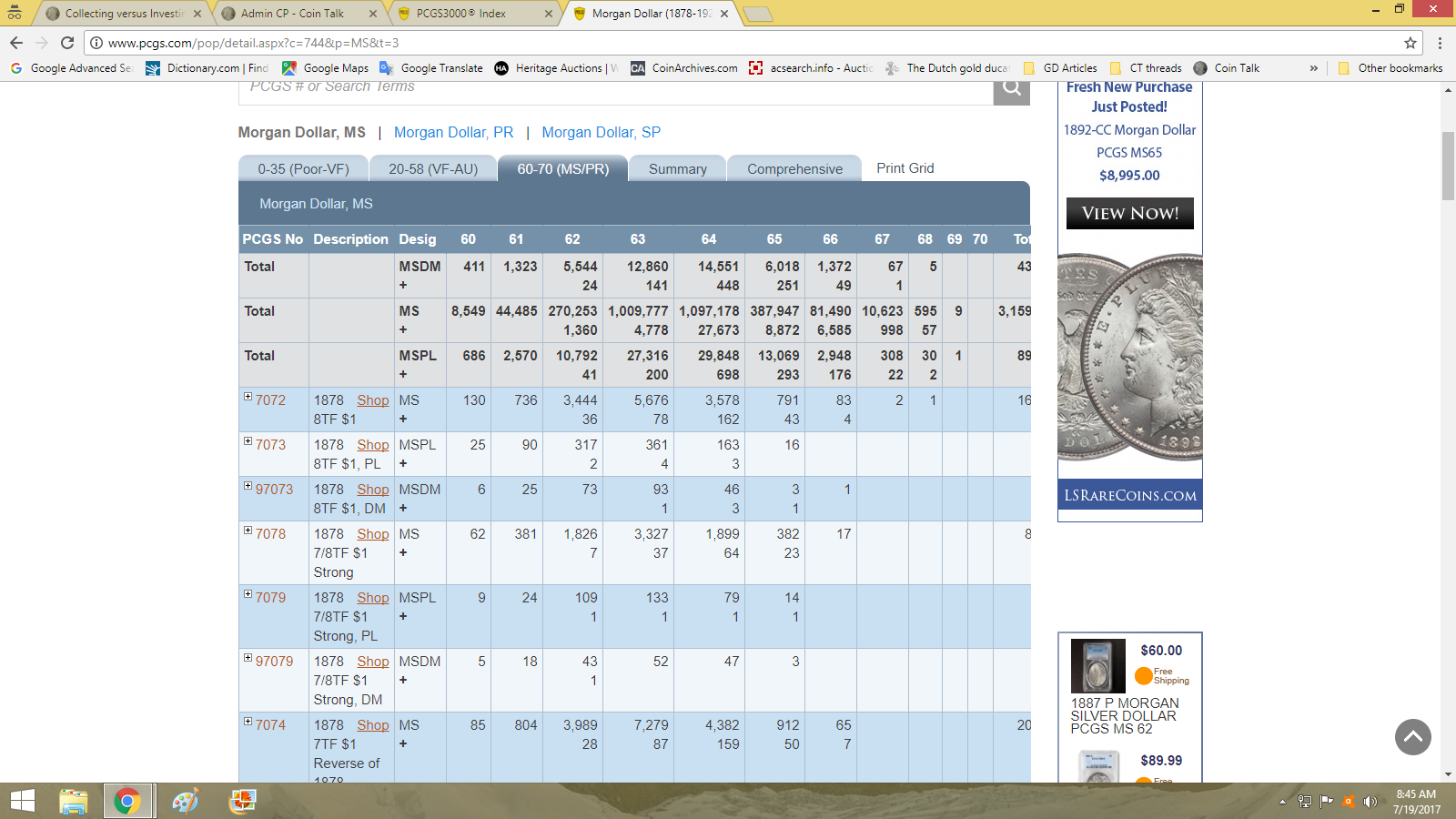The height and width of the screenshot is (819, 1456).
Task: Open Google Translate bookmark
Action: click(431, 68)
